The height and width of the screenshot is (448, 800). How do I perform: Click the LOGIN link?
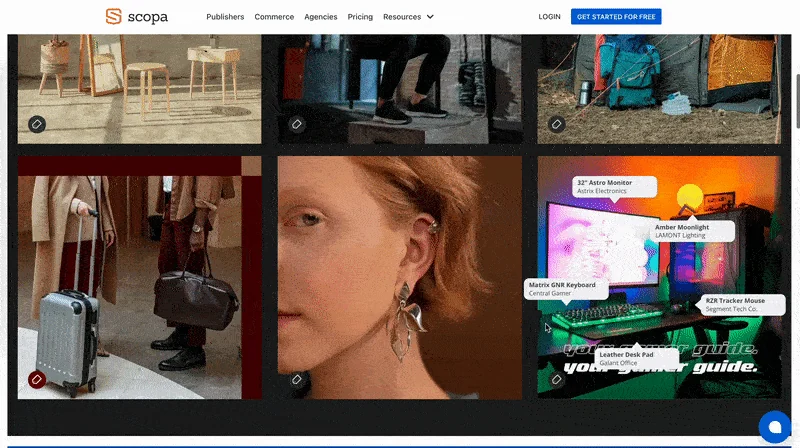tap(549, 17)
